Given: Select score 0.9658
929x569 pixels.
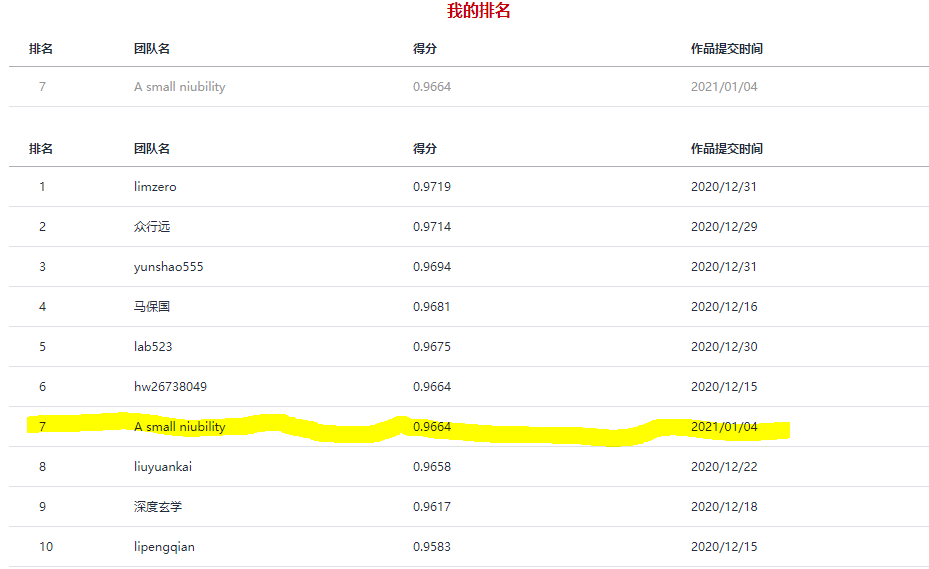Looking at the screenshot, I should pos(432,466).
